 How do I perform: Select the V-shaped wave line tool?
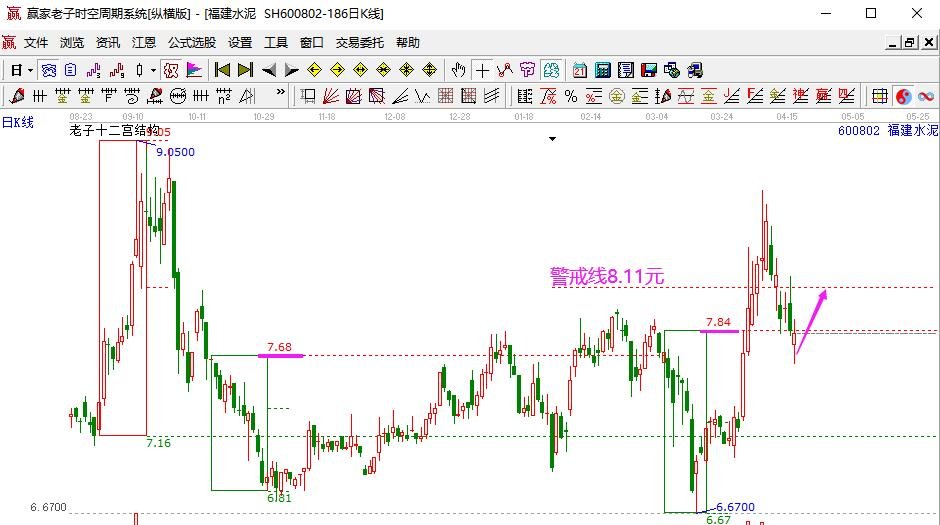423,96
